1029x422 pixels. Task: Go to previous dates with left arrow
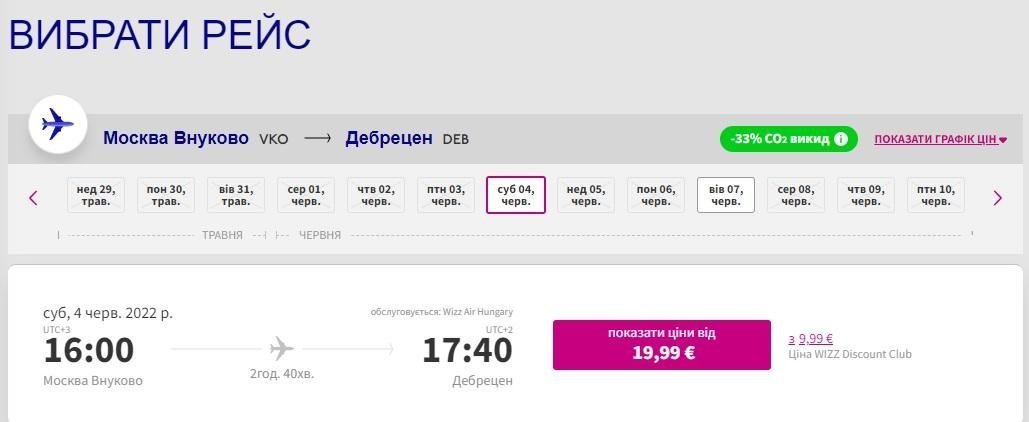click(33, 198)
